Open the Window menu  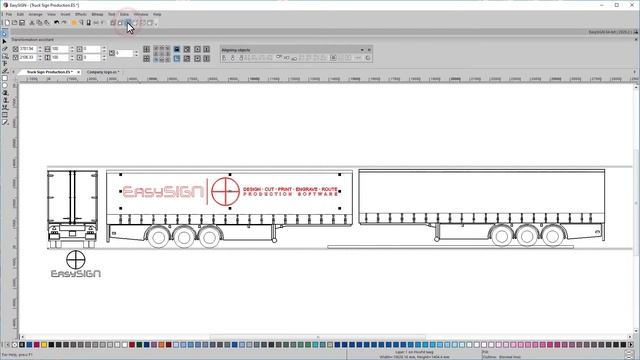pos(141,14)
